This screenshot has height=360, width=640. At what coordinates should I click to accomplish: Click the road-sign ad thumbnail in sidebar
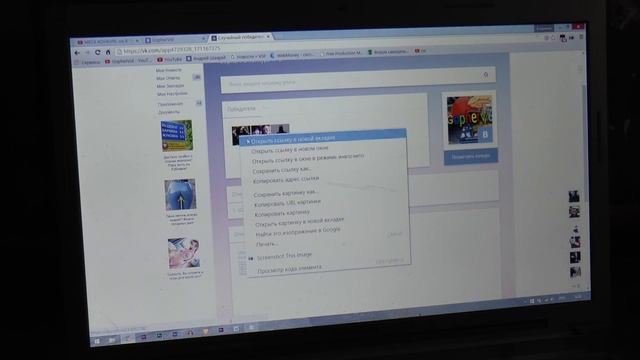tap(177, 135)
